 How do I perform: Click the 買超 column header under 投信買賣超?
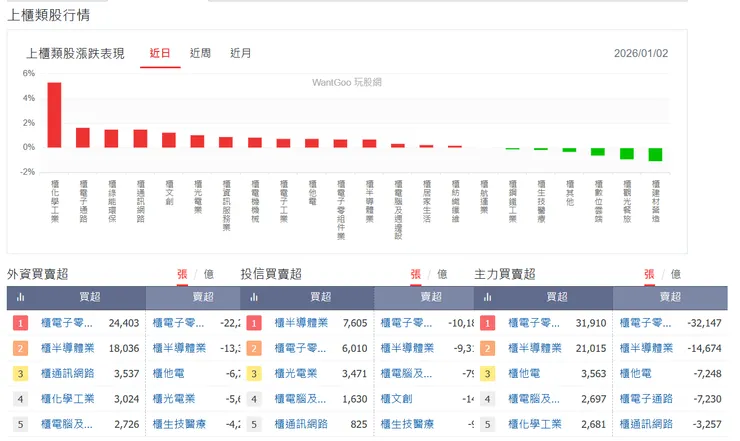(x=321, y=297)
